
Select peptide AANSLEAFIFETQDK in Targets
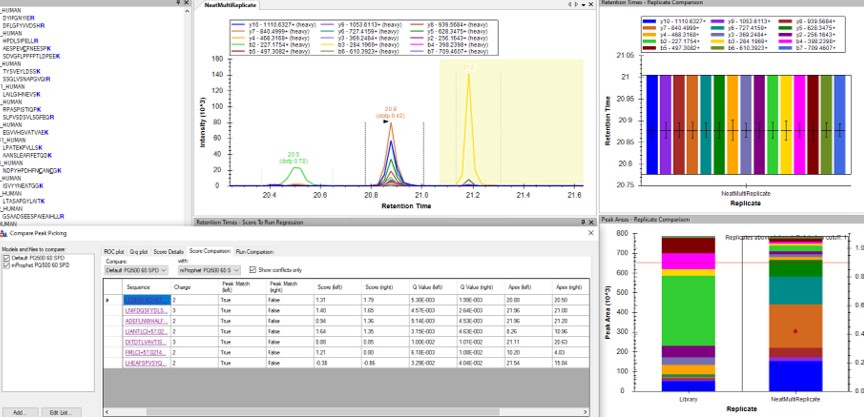pos(27,155)
